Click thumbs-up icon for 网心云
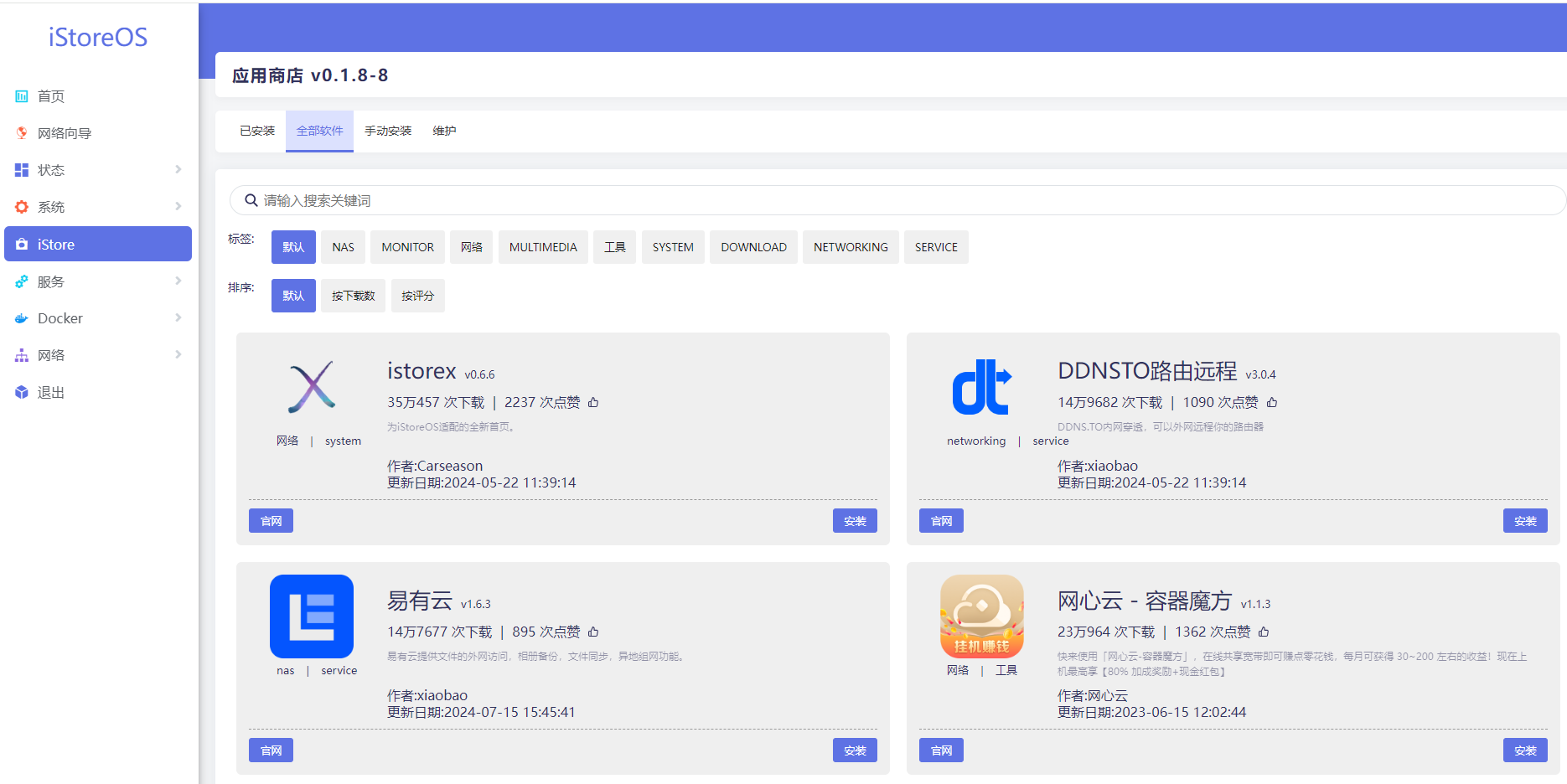The image size is (1567, 784). [x=1264, y=632]
